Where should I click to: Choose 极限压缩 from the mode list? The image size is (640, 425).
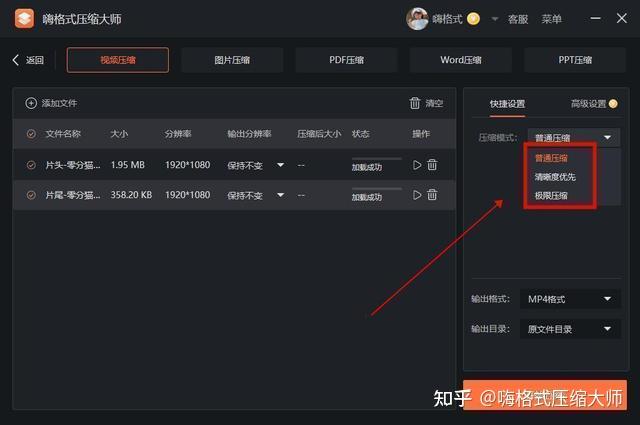551,196
